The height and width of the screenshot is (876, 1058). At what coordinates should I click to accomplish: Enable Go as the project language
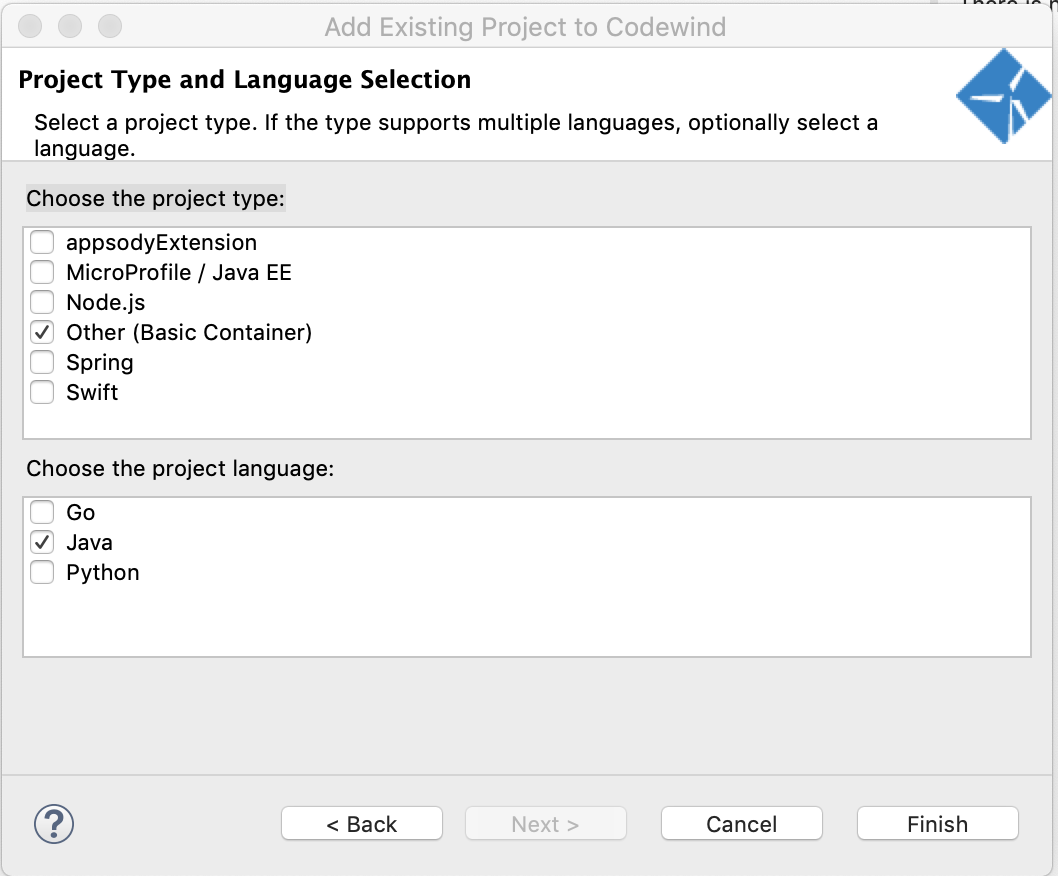tap(42, 512)
